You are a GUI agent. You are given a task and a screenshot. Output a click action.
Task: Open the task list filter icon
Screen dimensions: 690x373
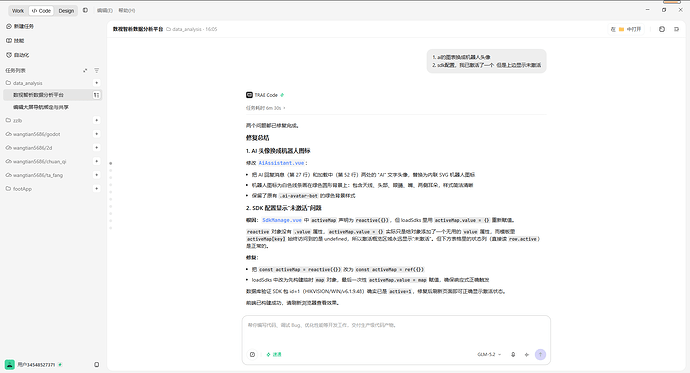[96, 70]
